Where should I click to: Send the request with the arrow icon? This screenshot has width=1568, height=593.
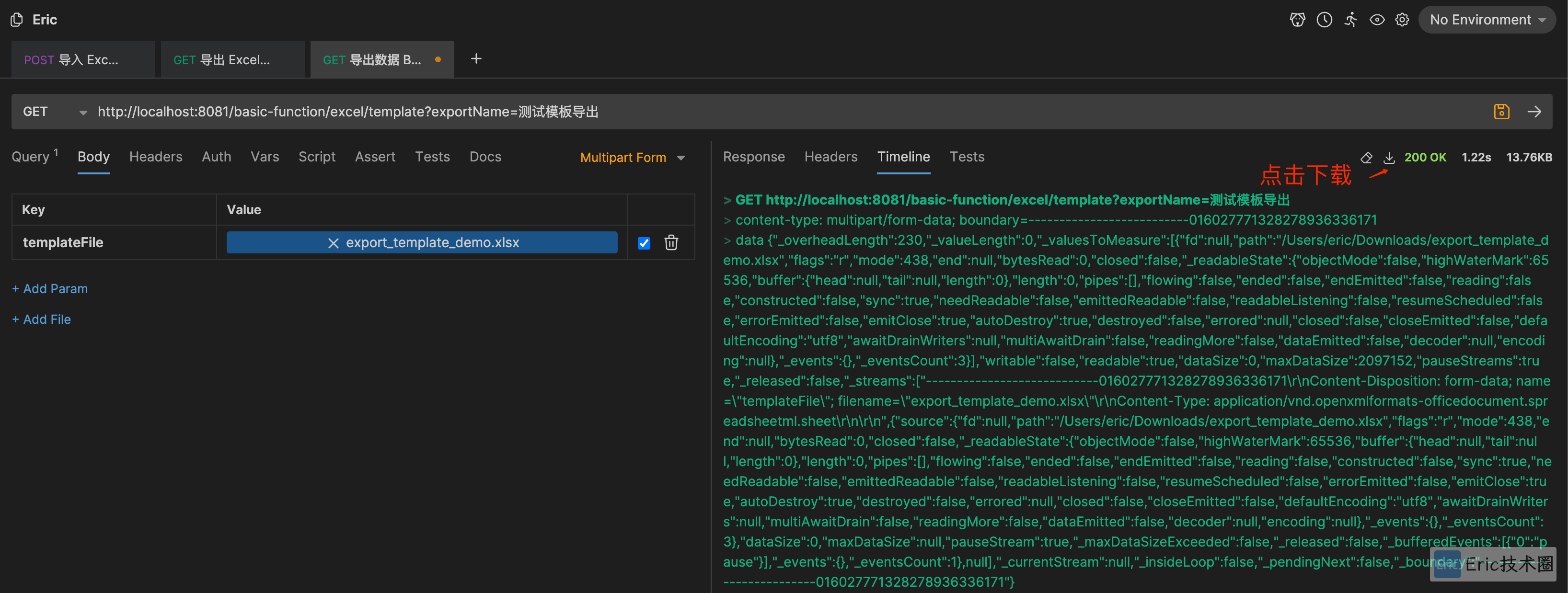pyautogui.click(x=1534, y=112)
